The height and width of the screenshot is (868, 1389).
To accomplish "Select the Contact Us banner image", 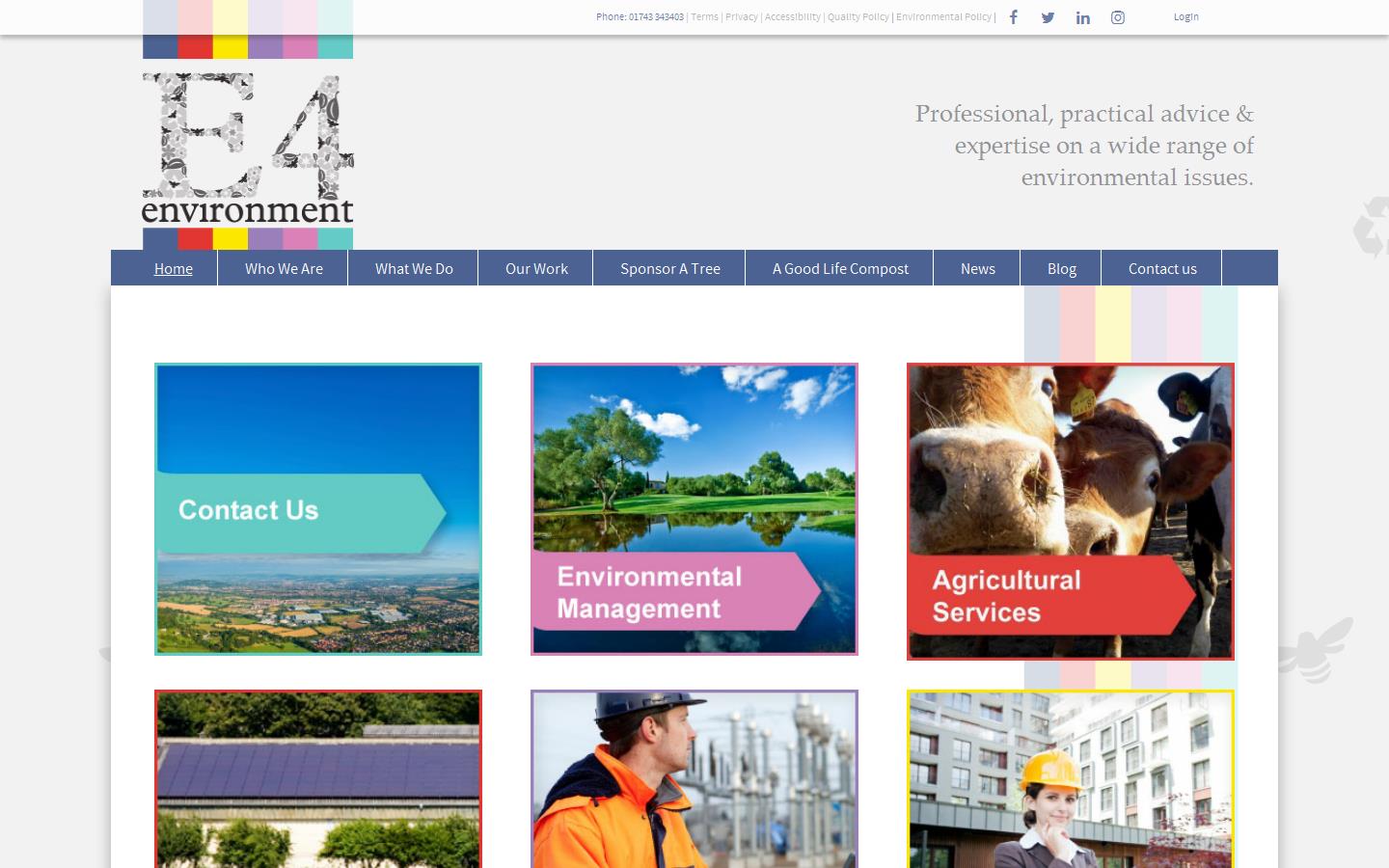I will tap(318, 508).
